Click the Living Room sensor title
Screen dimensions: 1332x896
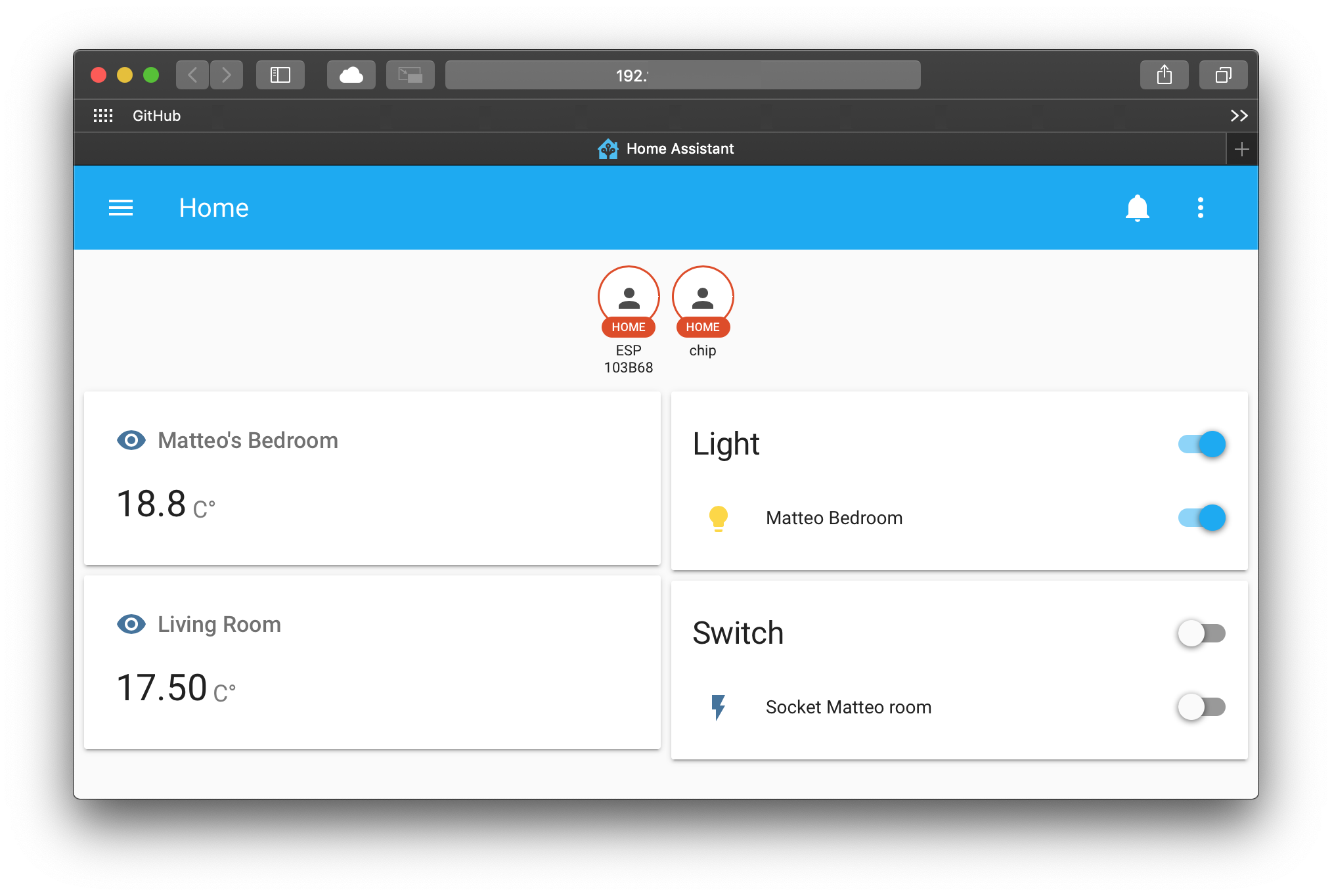tap(219, 624)
